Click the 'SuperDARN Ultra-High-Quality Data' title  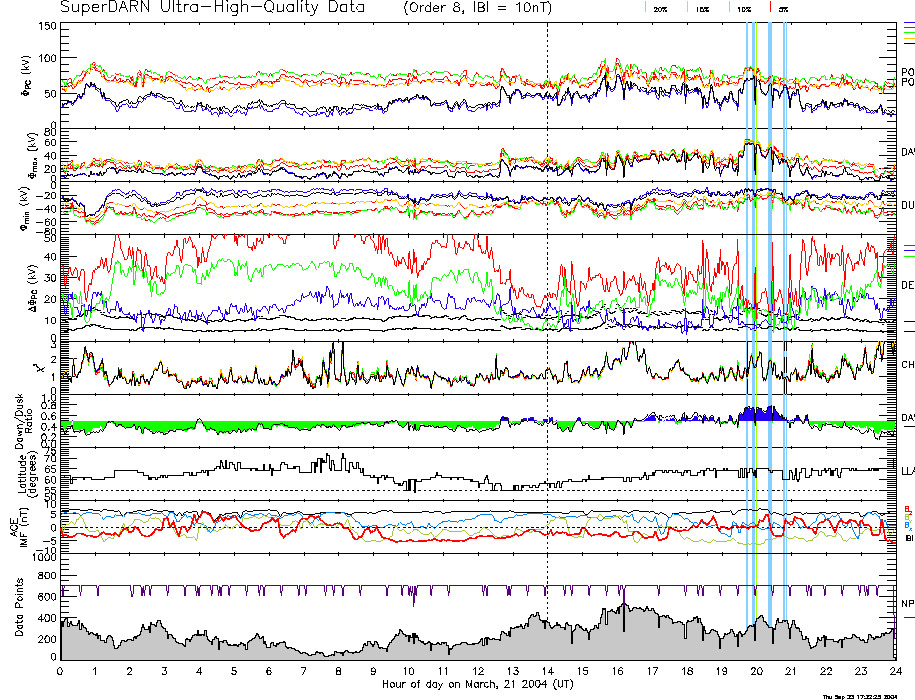point(212,8)
